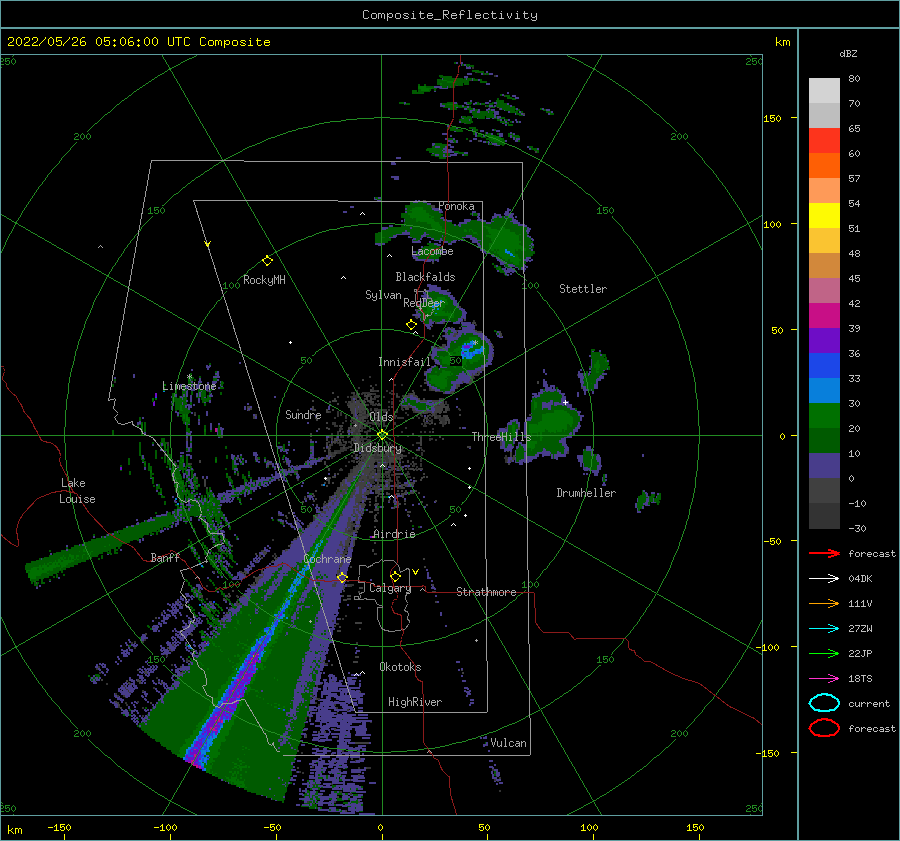Click the Limestone label

(x=189, y=386)
